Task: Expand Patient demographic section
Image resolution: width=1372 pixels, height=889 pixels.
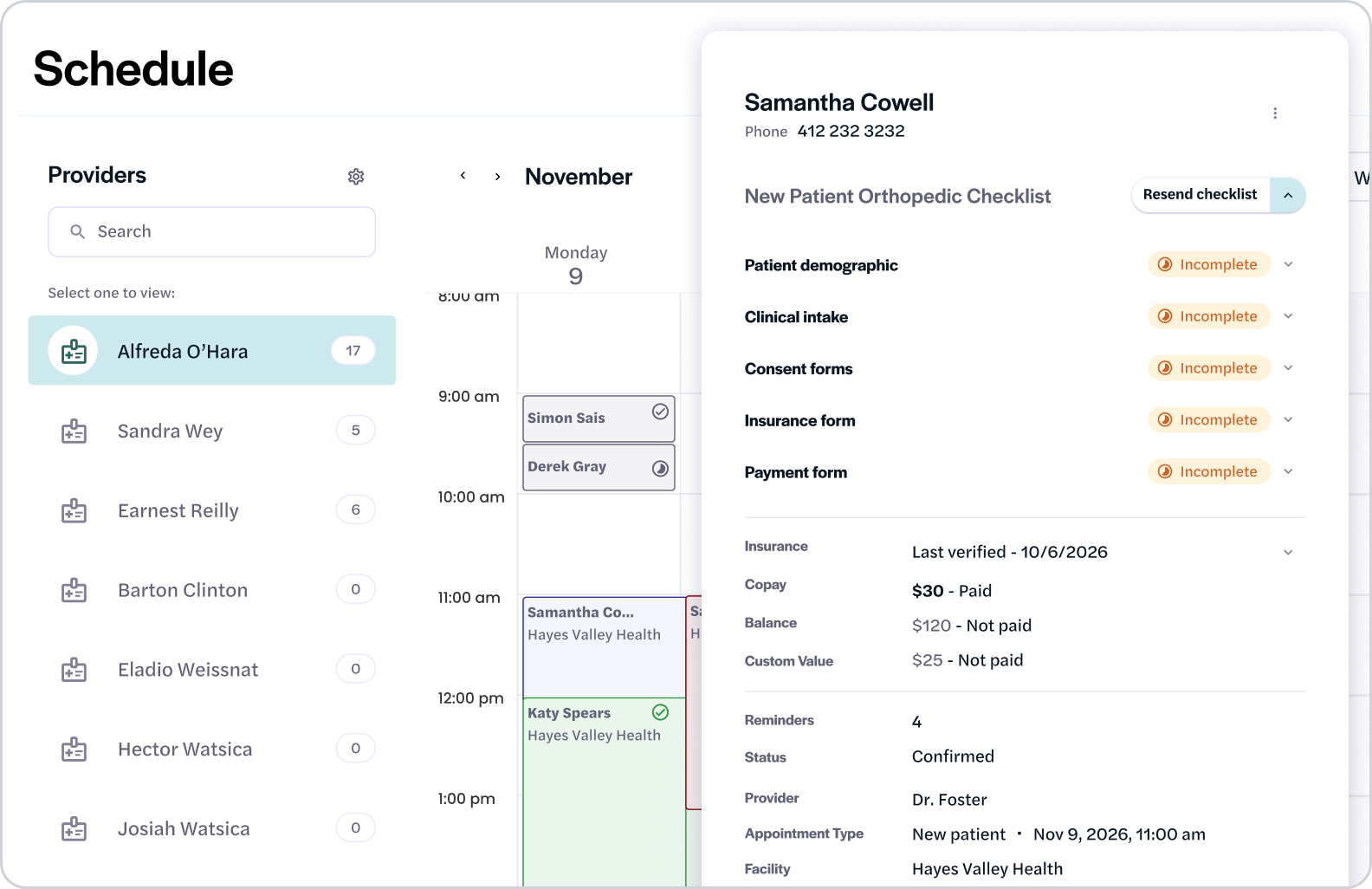Action: coord(1288,264)
